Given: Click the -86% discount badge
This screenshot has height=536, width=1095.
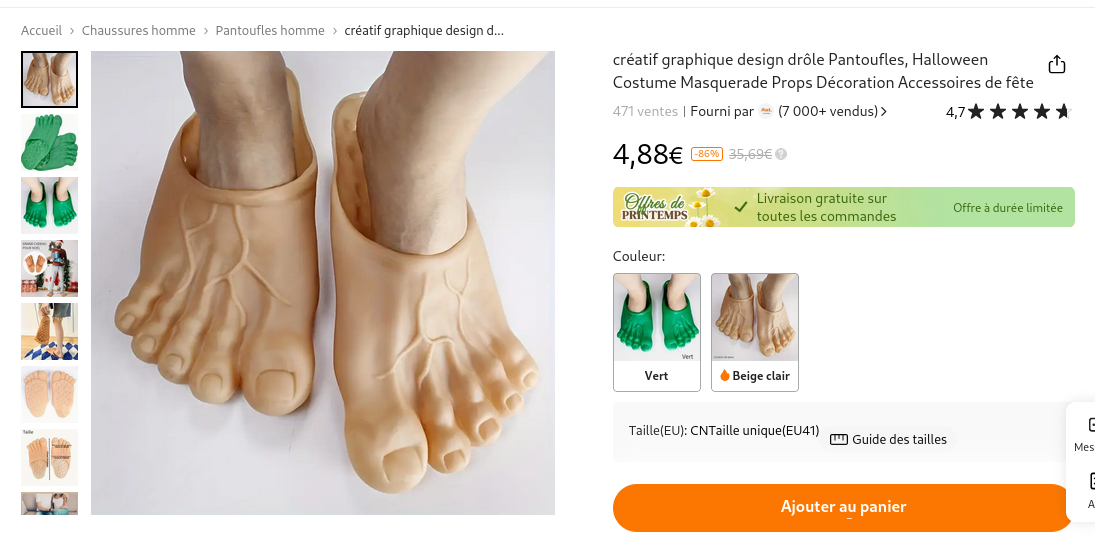Looking at the screenshot, I should [x=707, y=154].
